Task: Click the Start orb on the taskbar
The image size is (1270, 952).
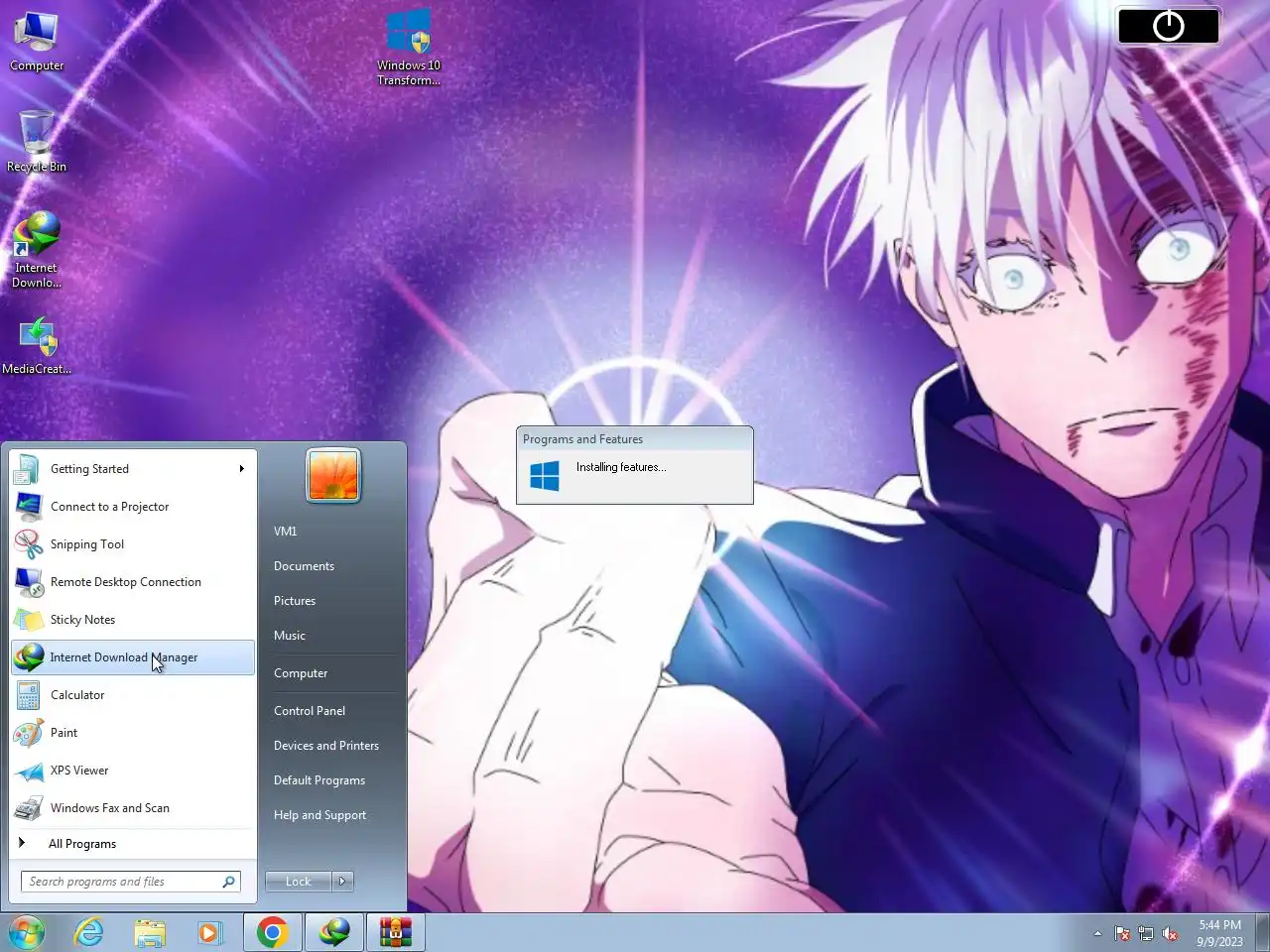Action: (27, 932)
